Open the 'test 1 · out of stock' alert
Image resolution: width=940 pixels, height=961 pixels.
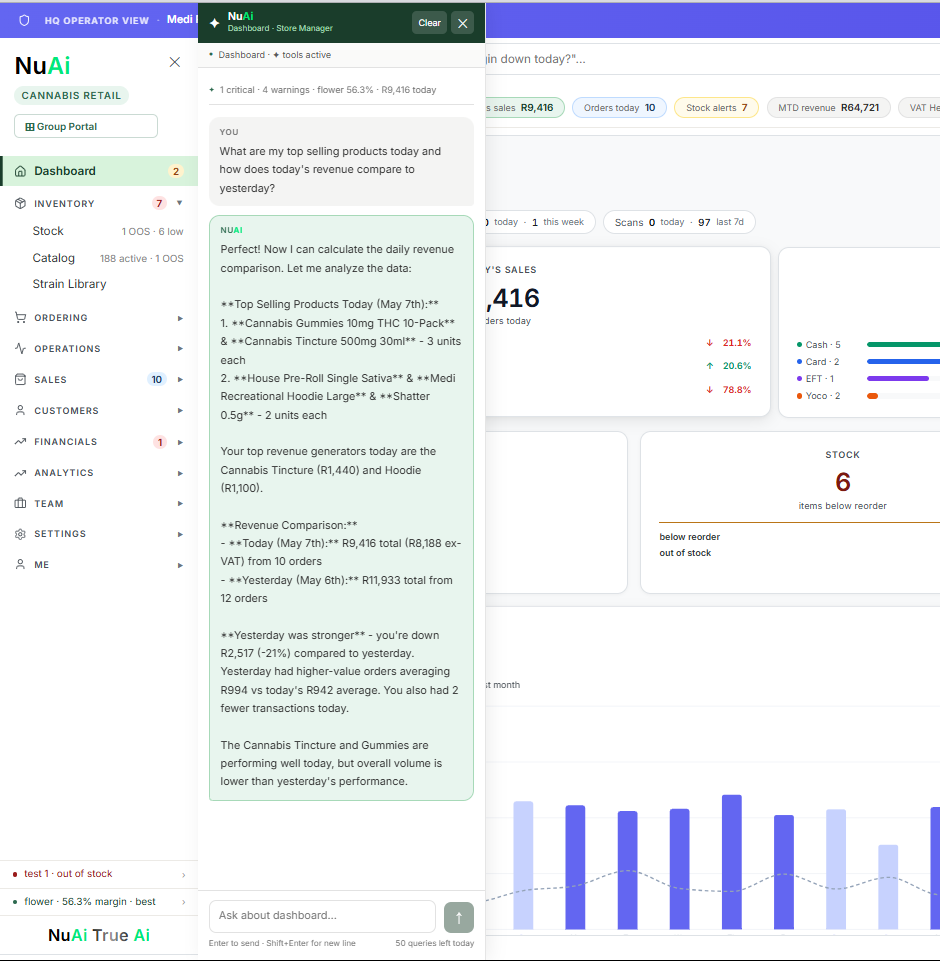point(99,874)
